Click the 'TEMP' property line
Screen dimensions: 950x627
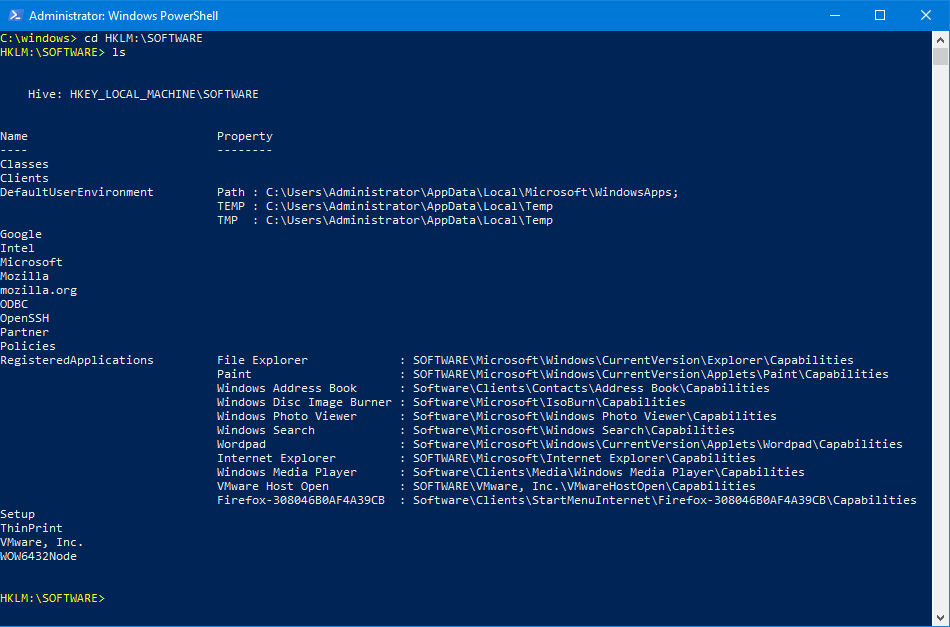point(385,206)
